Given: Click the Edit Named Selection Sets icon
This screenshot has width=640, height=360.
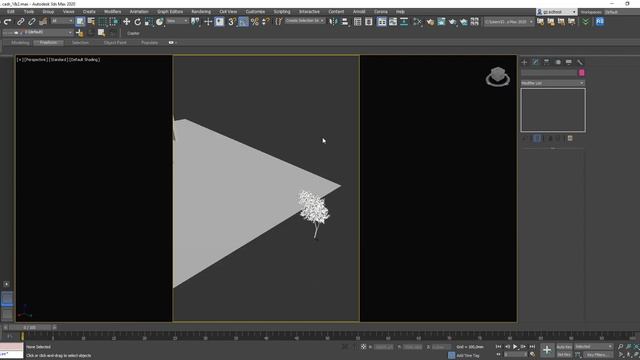Looking at the screenshot, I should tap(278, 22).
